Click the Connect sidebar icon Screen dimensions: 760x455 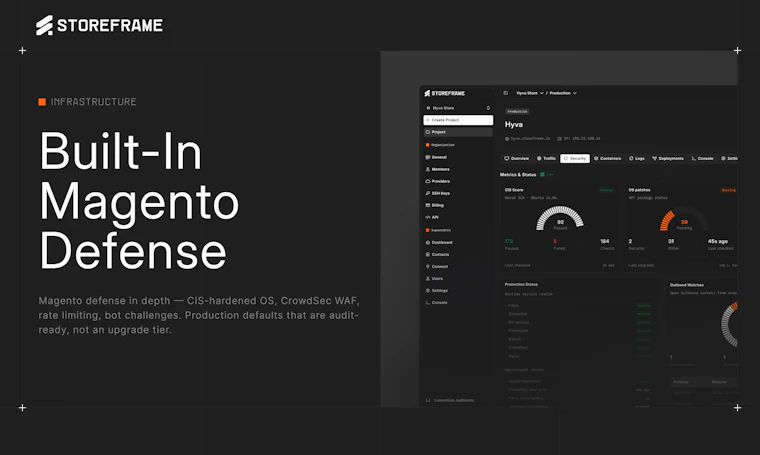pyautogui.click(x=428, y=267)
